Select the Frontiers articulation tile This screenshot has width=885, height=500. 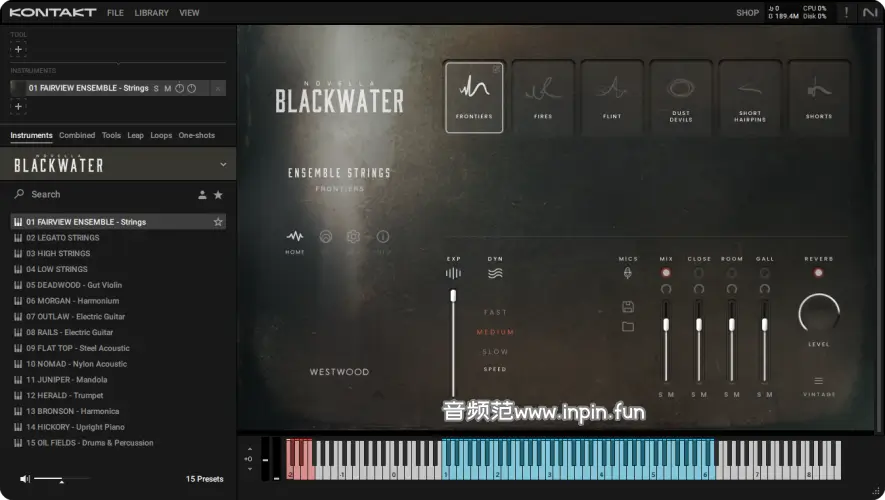(474, 98)
